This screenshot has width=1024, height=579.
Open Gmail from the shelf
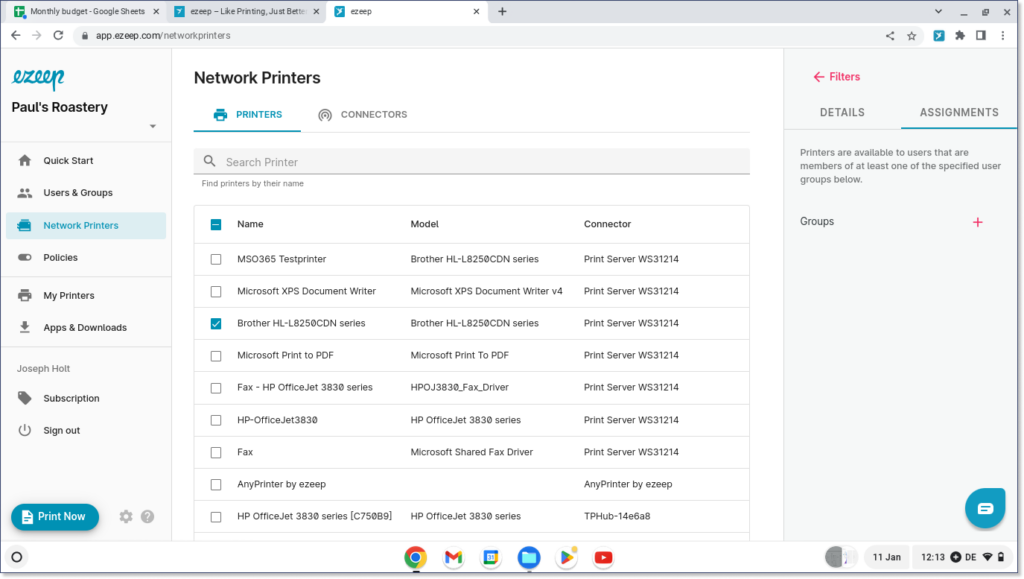coord(453,557)
